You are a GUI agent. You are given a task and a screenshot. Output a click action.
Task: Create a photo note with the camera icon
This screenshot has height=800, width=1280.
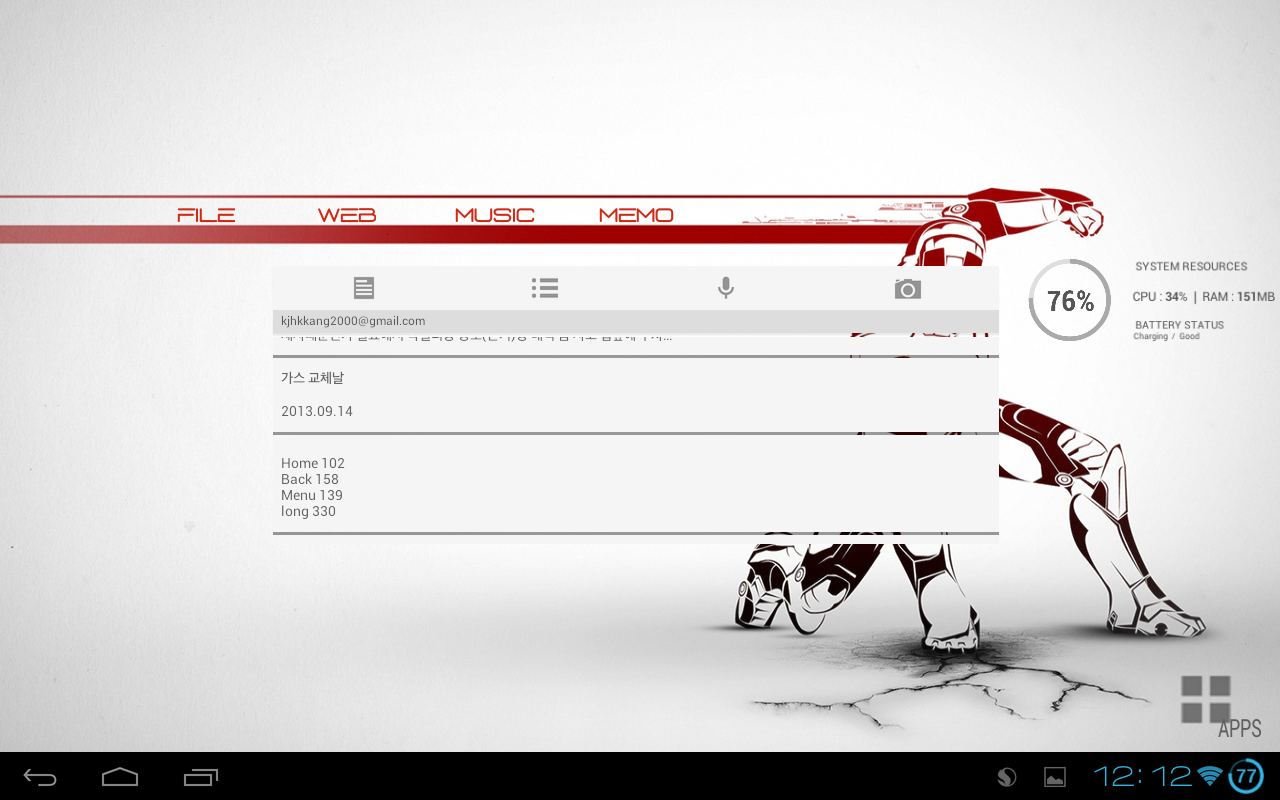(907, 289)
